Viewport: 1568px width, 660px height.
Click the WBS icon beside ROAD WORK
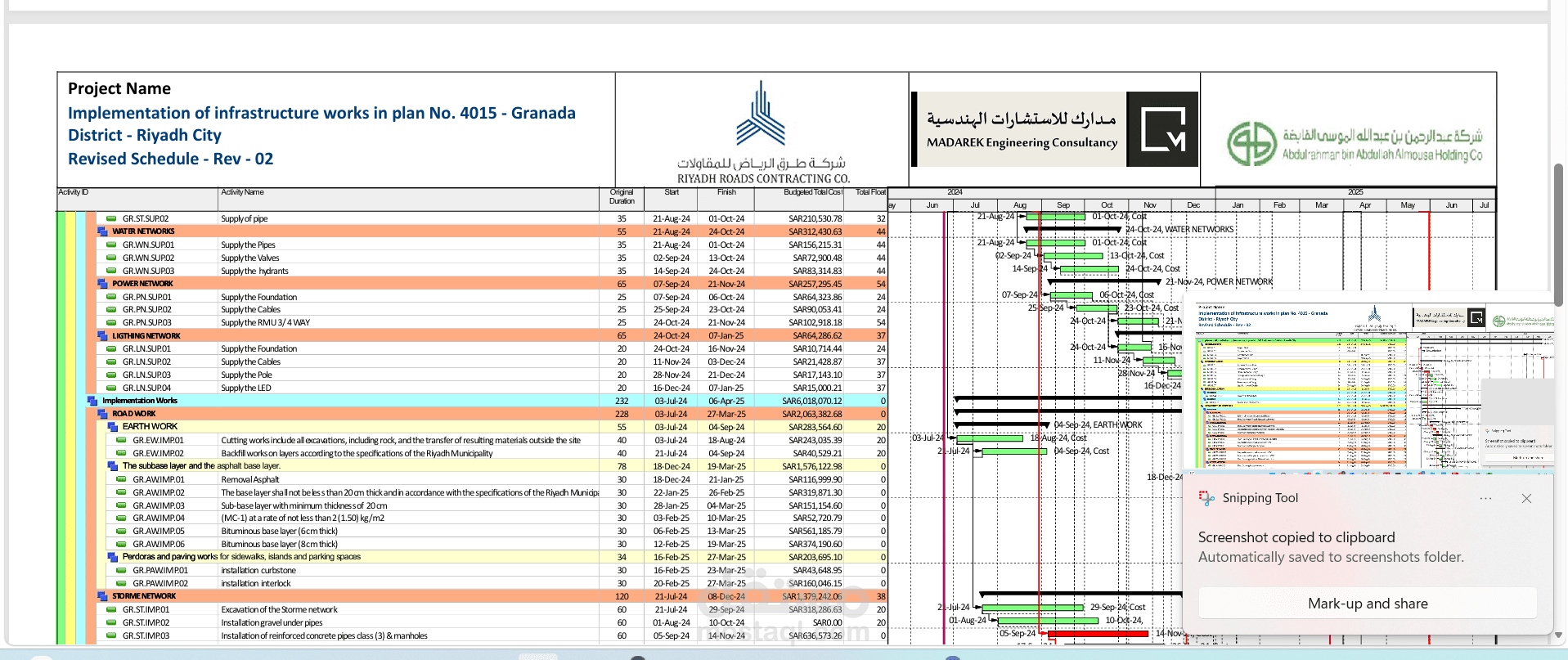[102, 414]
